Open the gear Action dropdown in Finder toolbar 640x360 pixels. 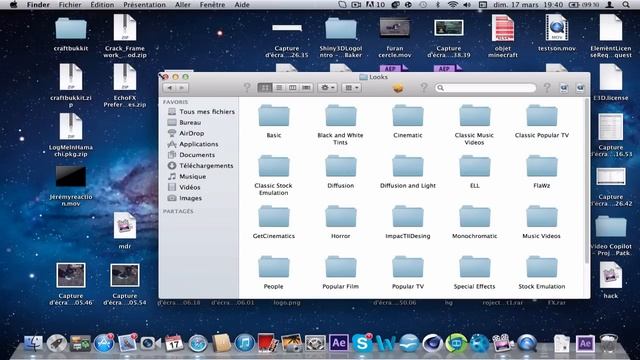pyautogui.click(x=327, y=88)
